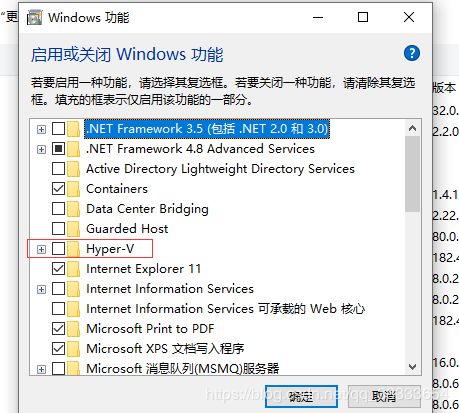Uncheck the Containers checkbox

point(58,189)
